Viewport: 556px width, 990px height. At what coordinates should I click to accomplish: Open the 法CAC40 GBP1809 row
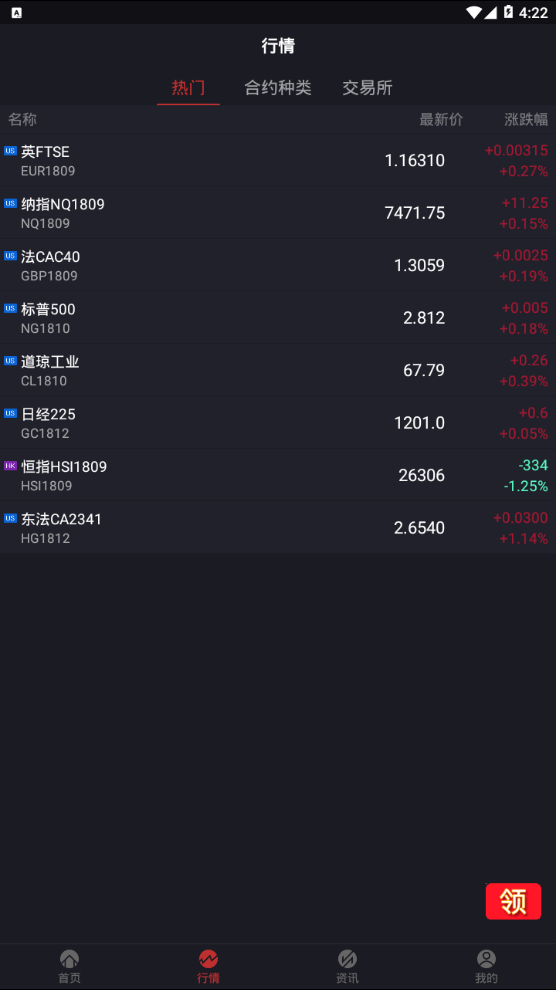click(278, 265)
